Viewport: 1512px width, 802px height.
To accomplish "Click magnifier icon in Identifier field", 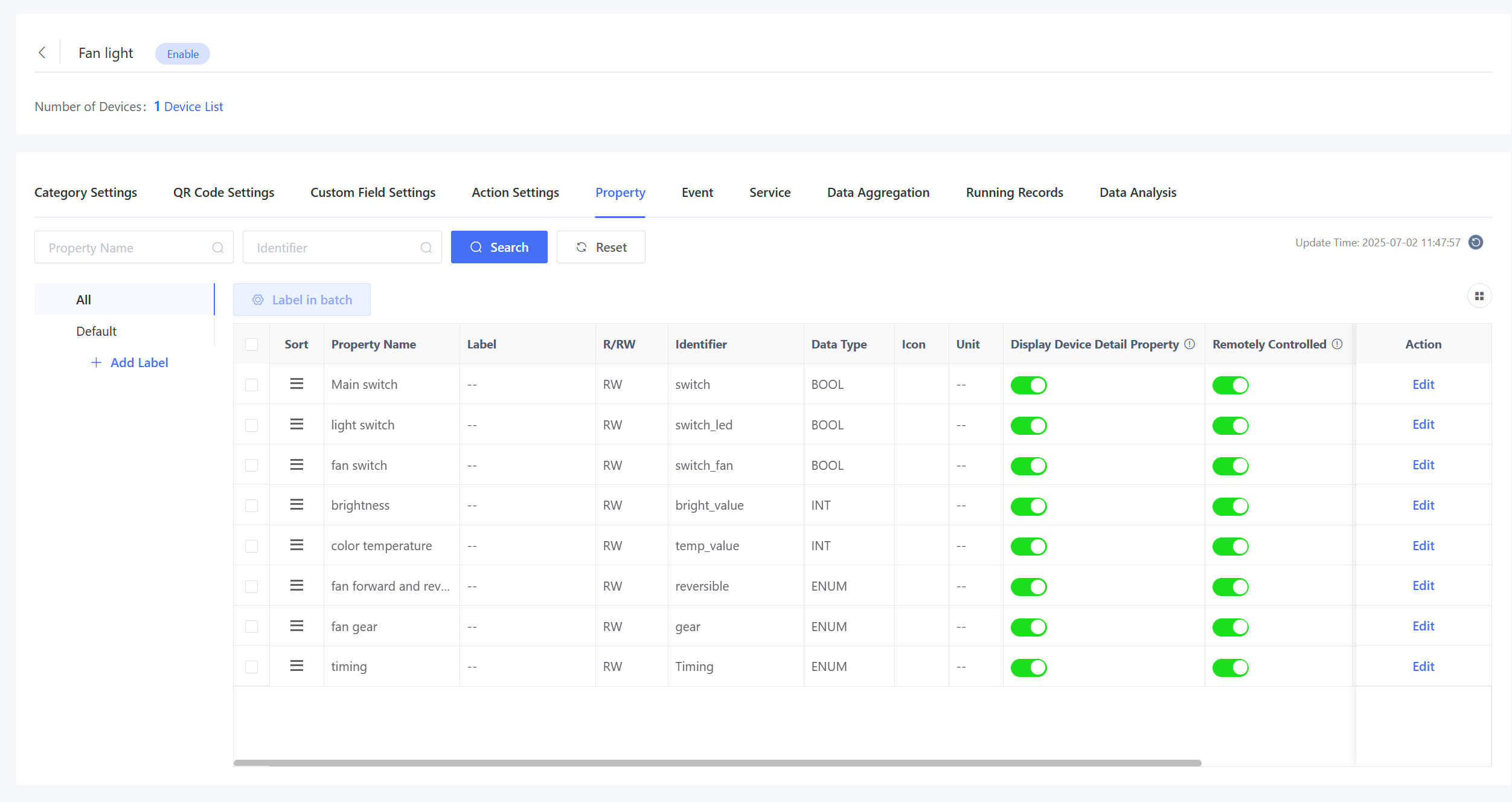I will tap(426, 248).
